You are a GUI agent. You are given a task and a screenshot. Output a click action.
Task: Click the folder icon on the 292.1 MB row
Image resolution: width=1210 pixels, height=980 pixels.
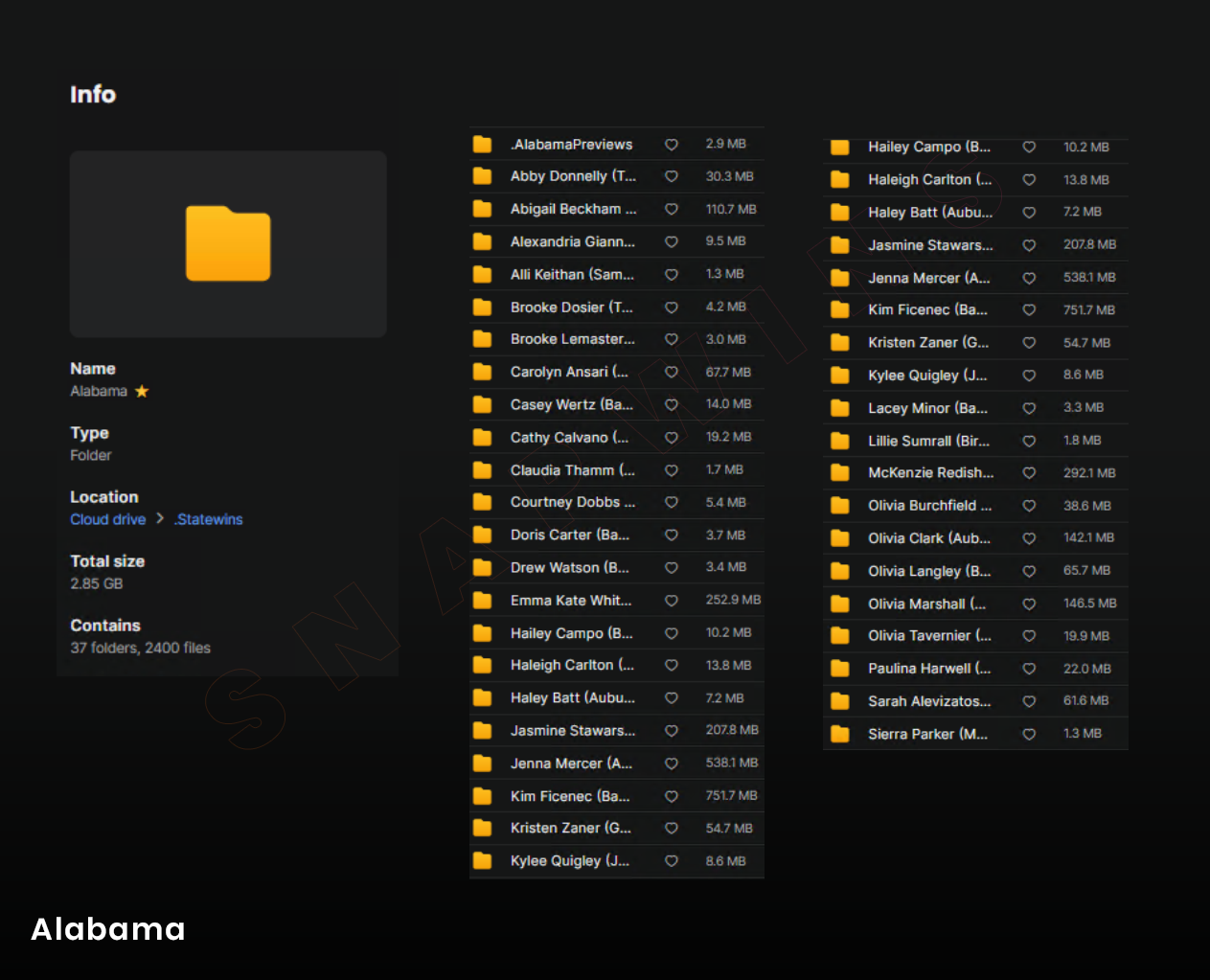[840, 472]
